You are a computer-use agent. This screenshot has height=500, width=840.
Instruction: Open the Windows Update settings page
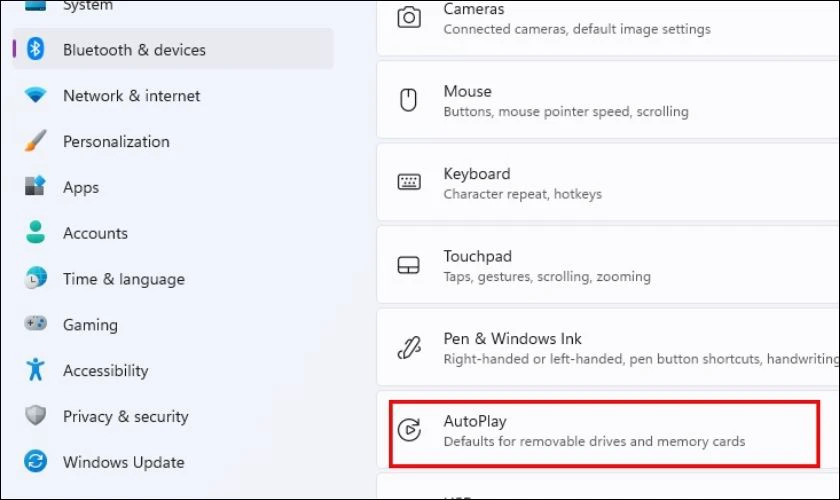pyautogui.click(x=123, y=462)
